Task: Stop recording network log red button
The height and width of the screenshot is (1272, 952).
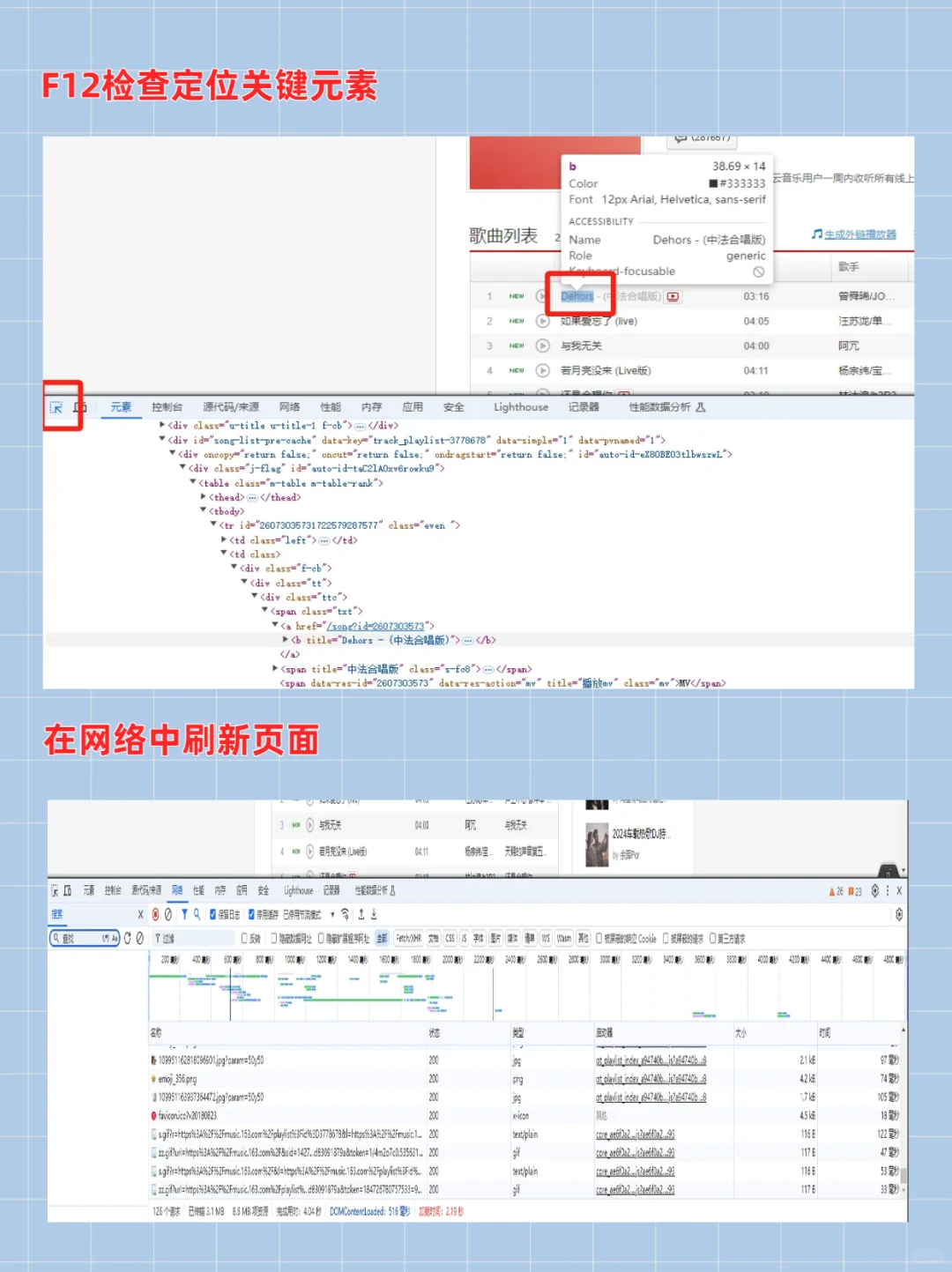Action: pos(155,914)
